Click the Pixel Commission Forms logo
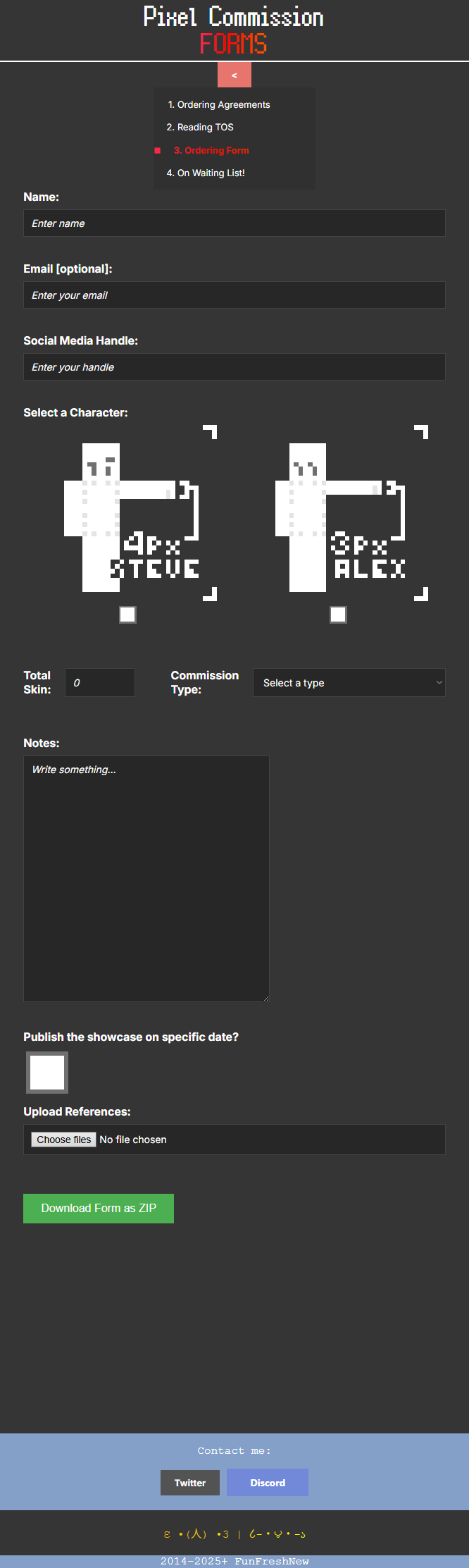This screenshot has width=469, height=1568. pos(234,30)
